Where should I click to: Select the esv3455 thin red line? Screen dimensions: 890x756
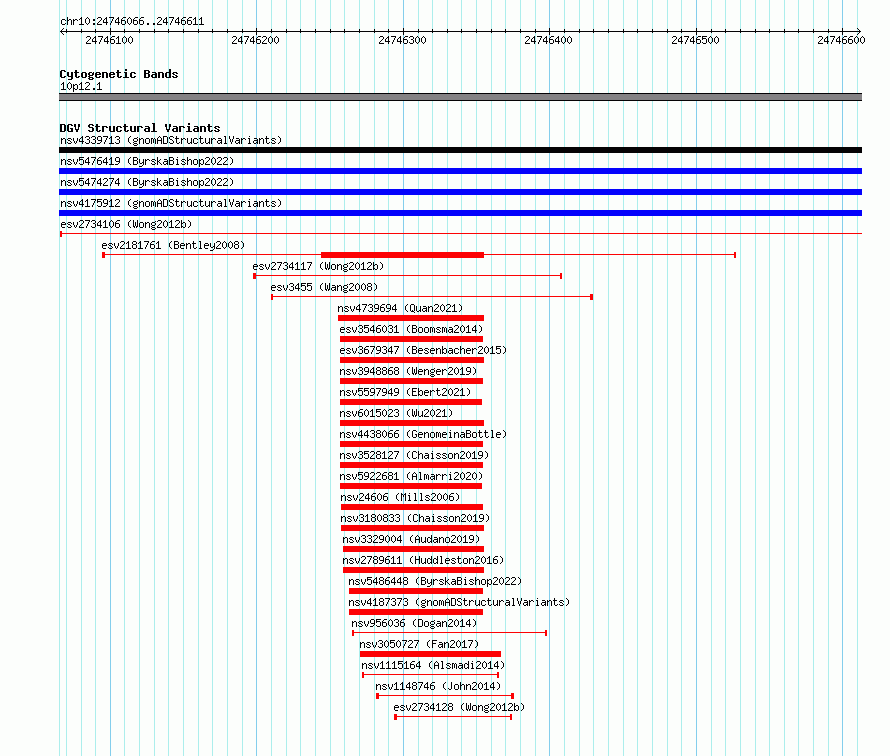click(x=432, y=297)
